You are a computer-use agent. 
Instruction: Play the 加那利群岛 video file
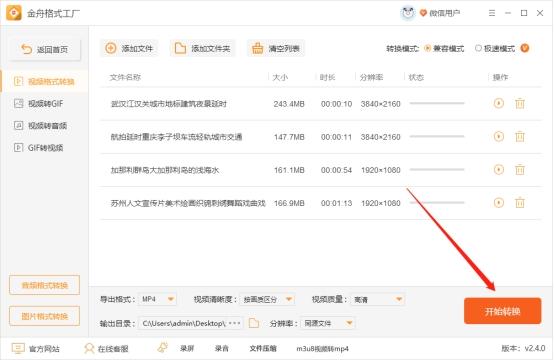point(499,170)
